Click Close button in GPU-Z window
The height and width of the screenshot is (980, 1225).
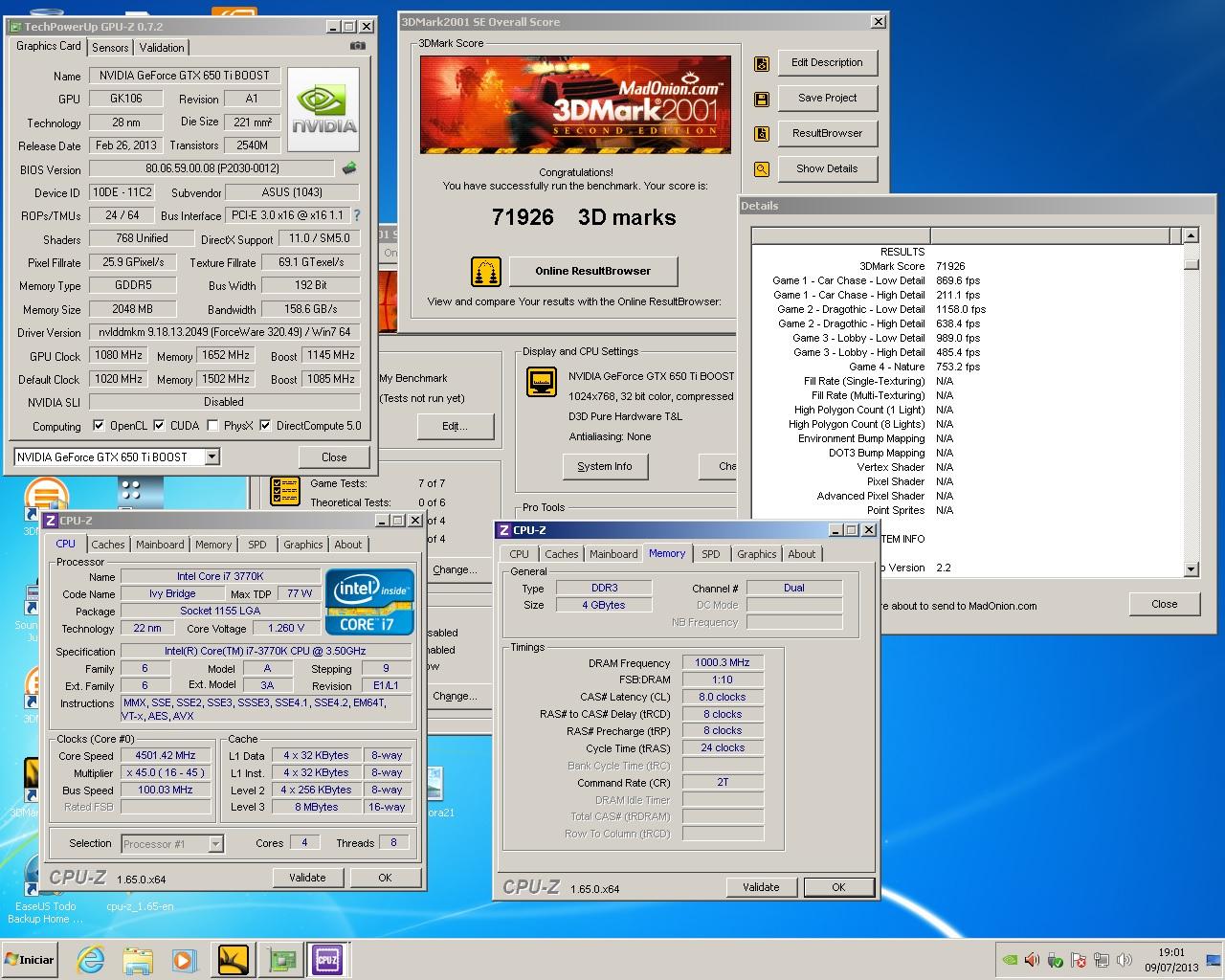pyautogui.click(x=334, y=457)
